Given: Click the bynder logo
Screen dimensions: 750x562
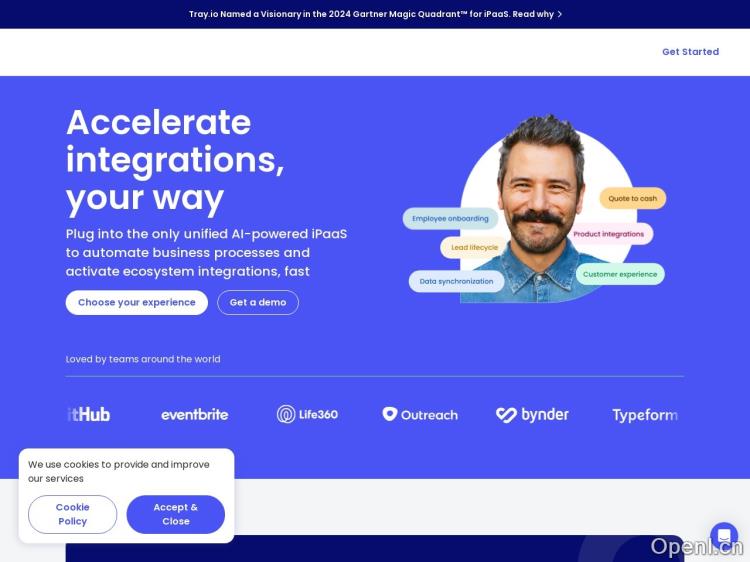Looking at the screenshot, I should (x=532, y=415).
